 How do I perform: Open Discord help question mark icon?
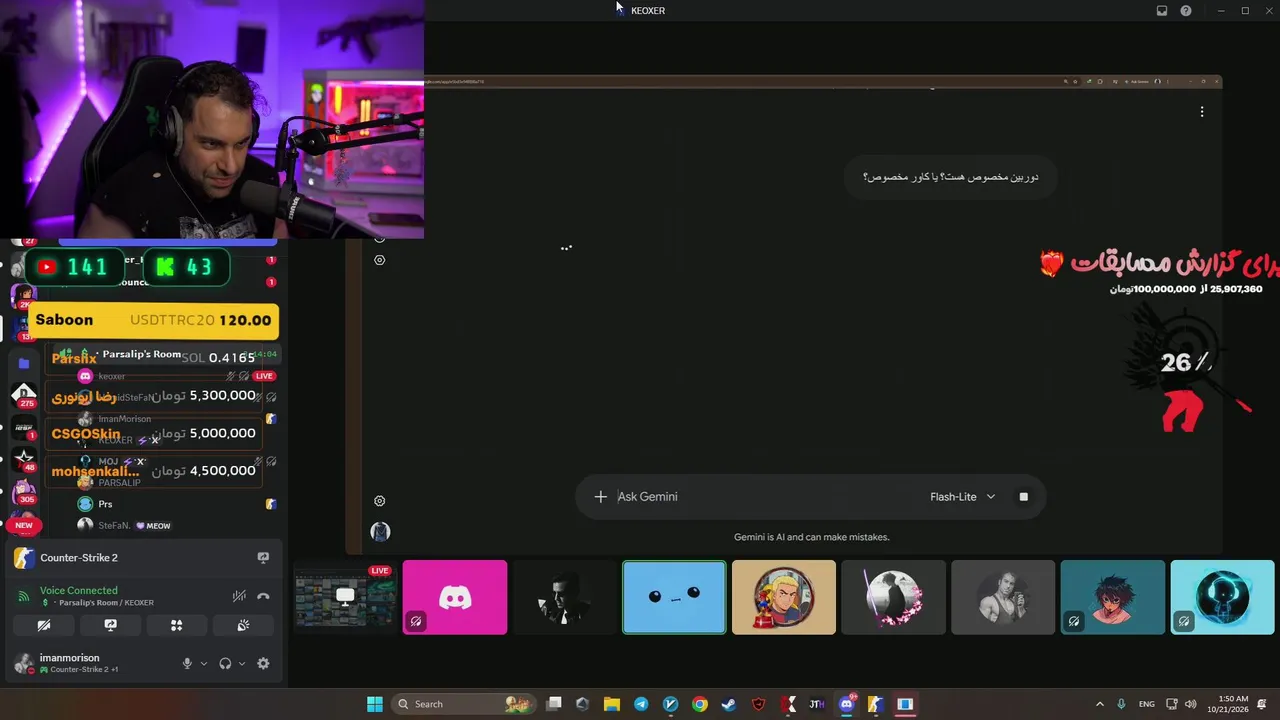click(x=1186, y=11)
